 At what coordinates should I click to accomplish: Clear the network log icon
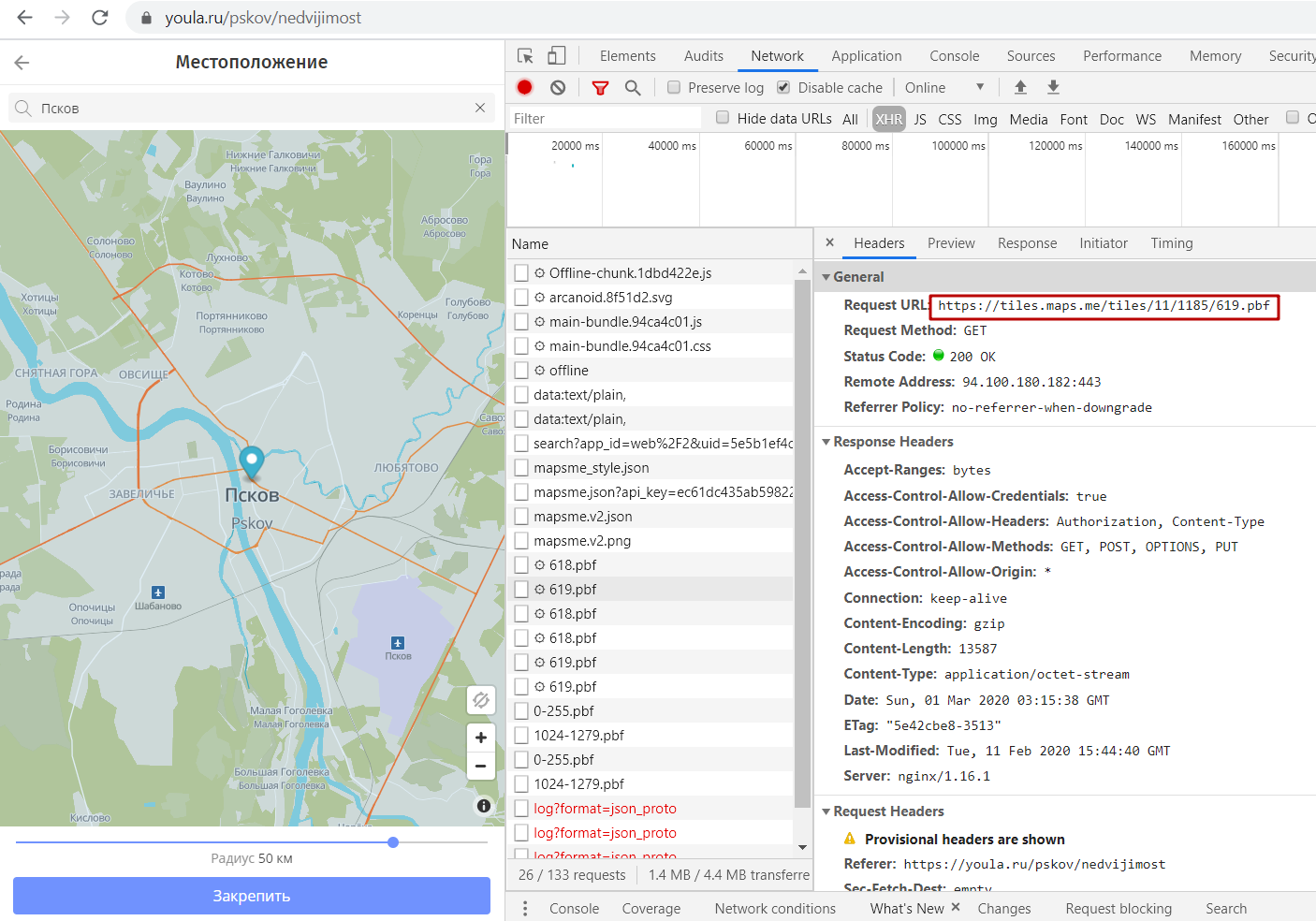click(558, 87)
